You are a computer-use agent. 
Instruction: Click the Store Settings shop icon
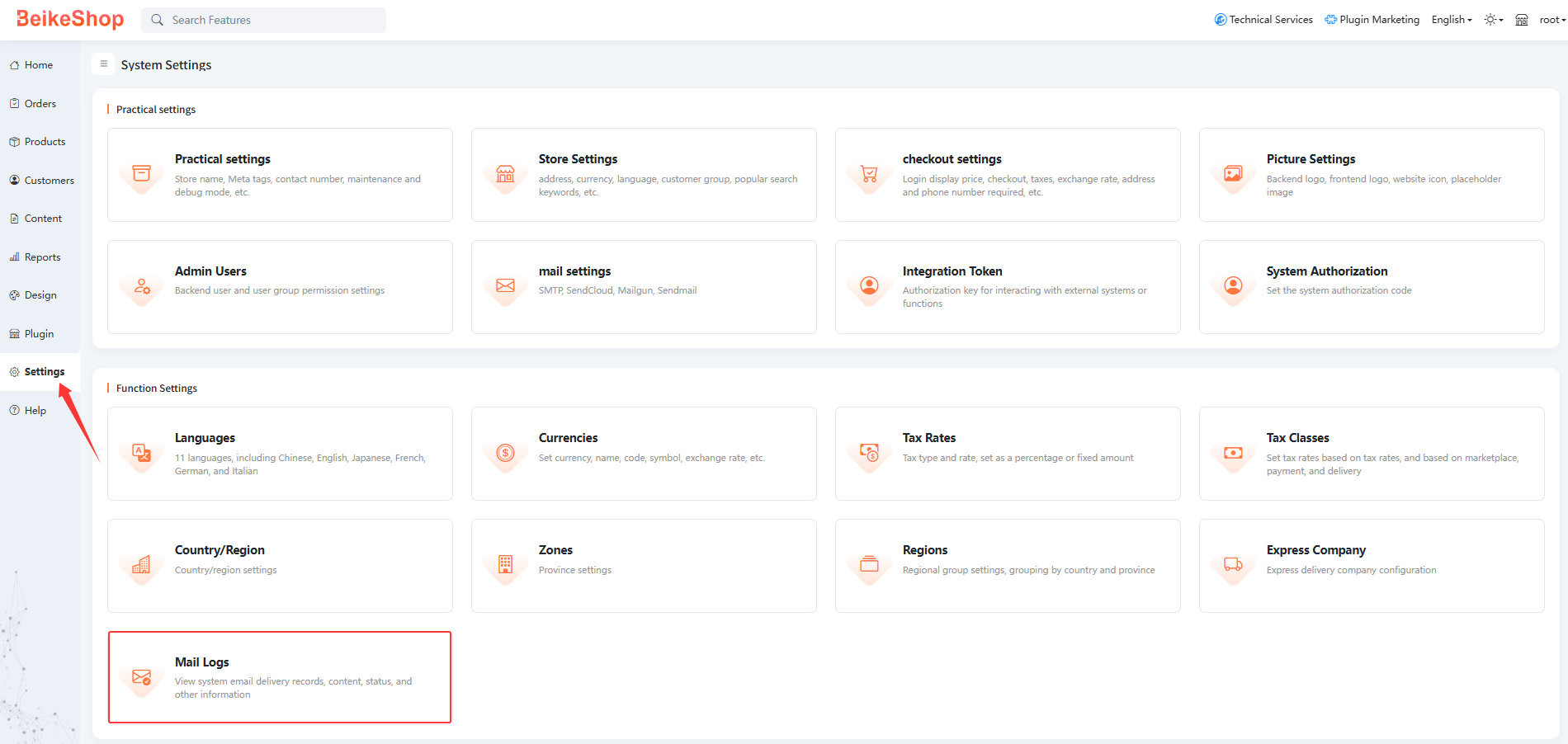pos(505,174)
